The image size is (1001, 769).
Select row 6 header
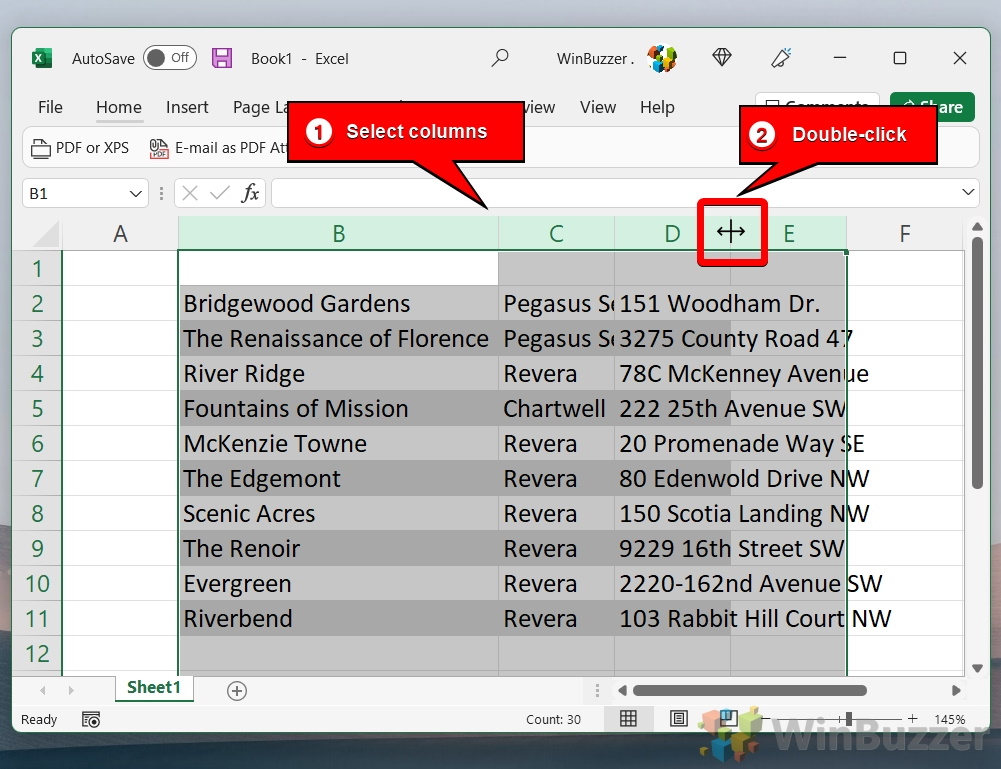pos(37,444)
